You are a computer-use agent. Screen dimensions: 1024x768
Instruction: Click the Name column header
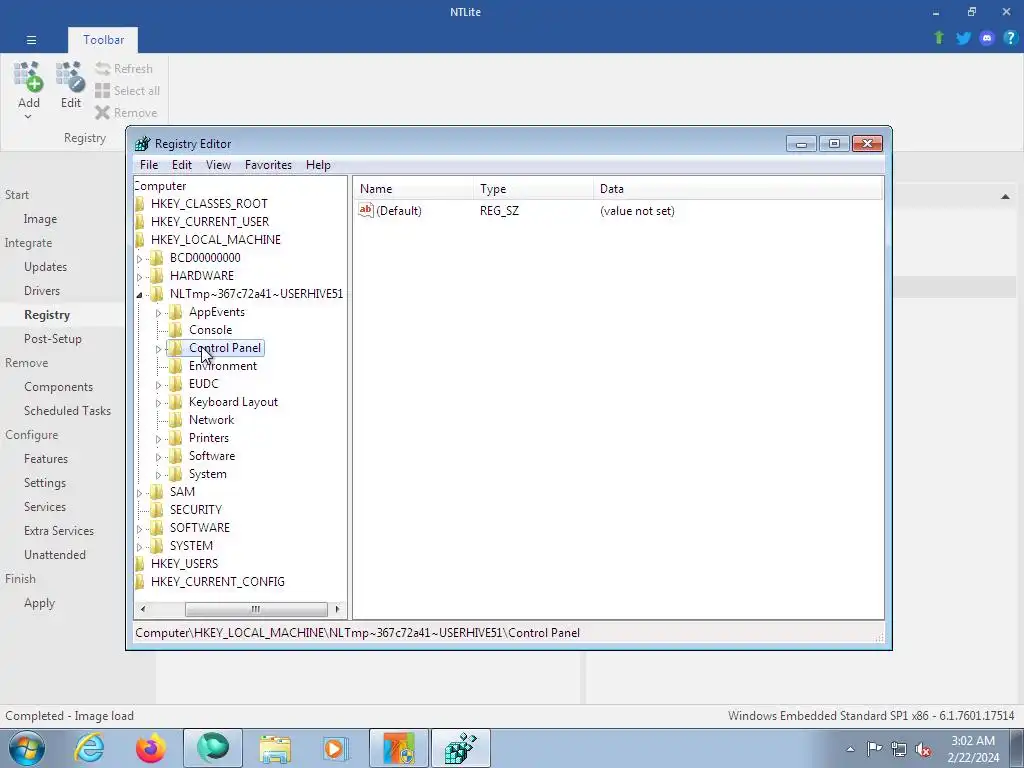point(414,189)
